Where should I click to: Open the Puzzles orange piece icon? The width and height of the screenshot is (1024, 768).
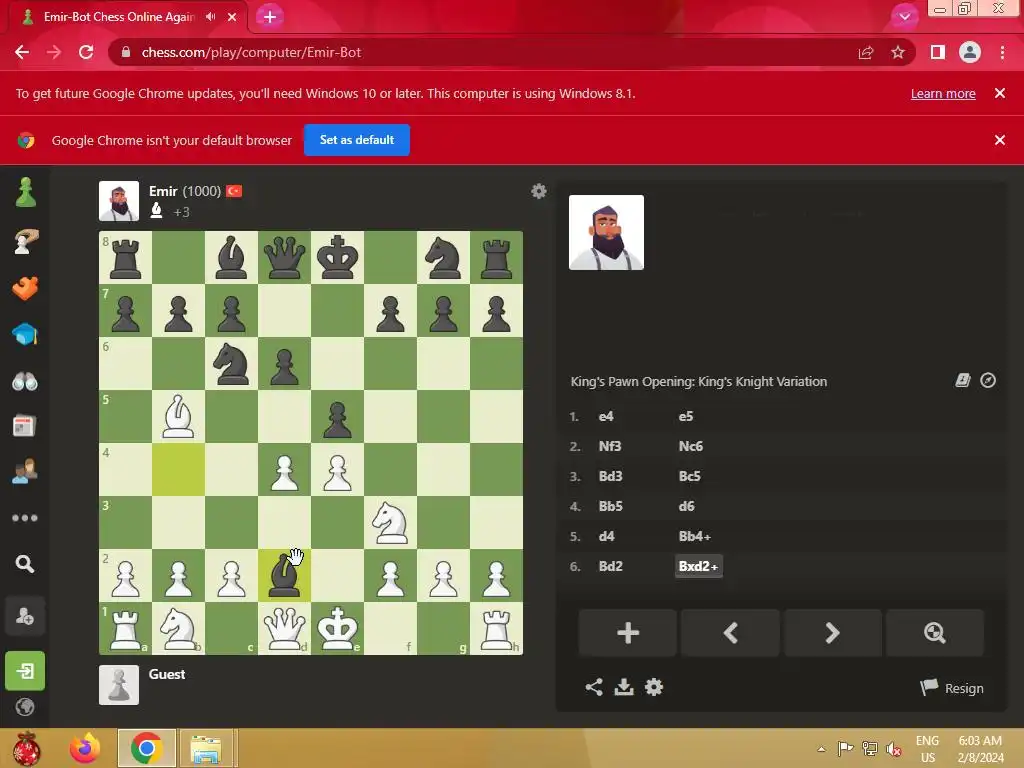tap(25, 288)
